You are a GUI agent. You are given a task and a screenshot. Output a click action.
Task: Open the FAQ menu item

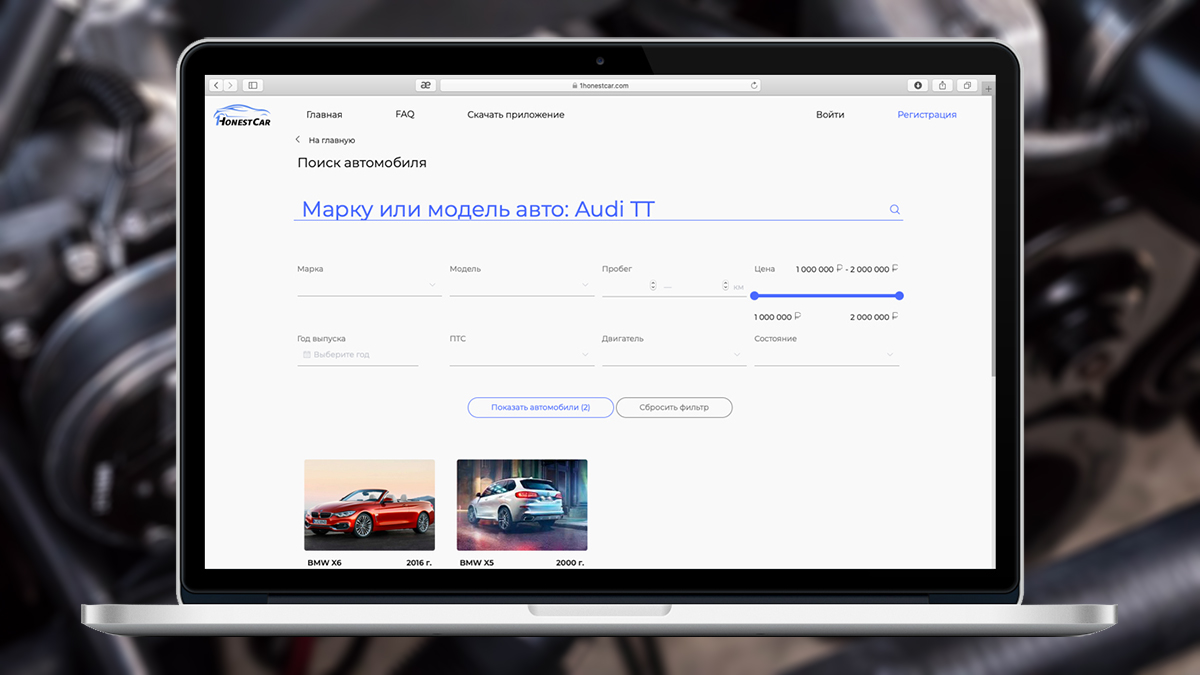(x=405, y=114)
